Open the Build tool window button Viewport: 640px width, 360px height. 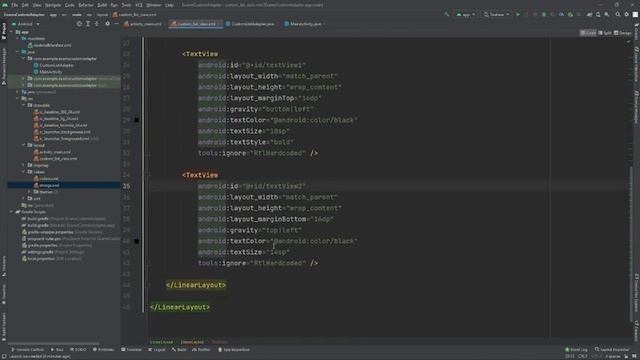pyautogui.click(x=179, y=350)
